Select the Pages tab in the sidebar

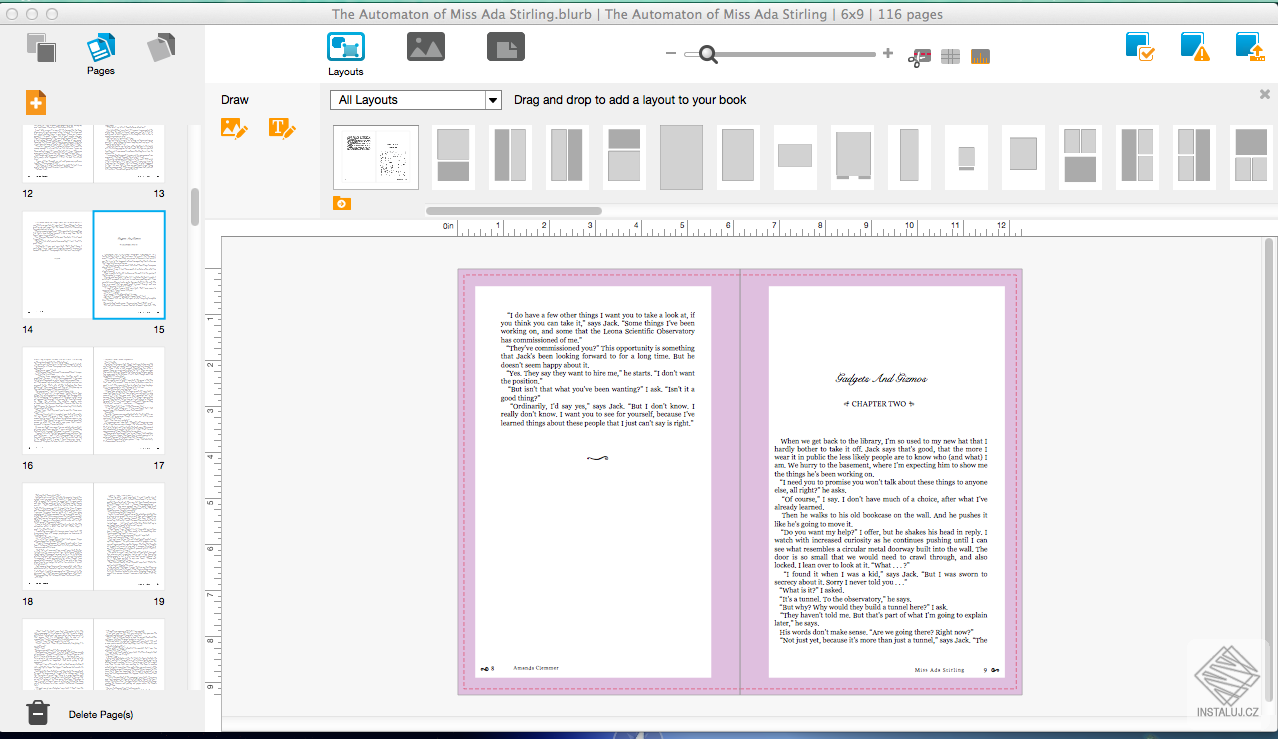click(x=101, y=55)
